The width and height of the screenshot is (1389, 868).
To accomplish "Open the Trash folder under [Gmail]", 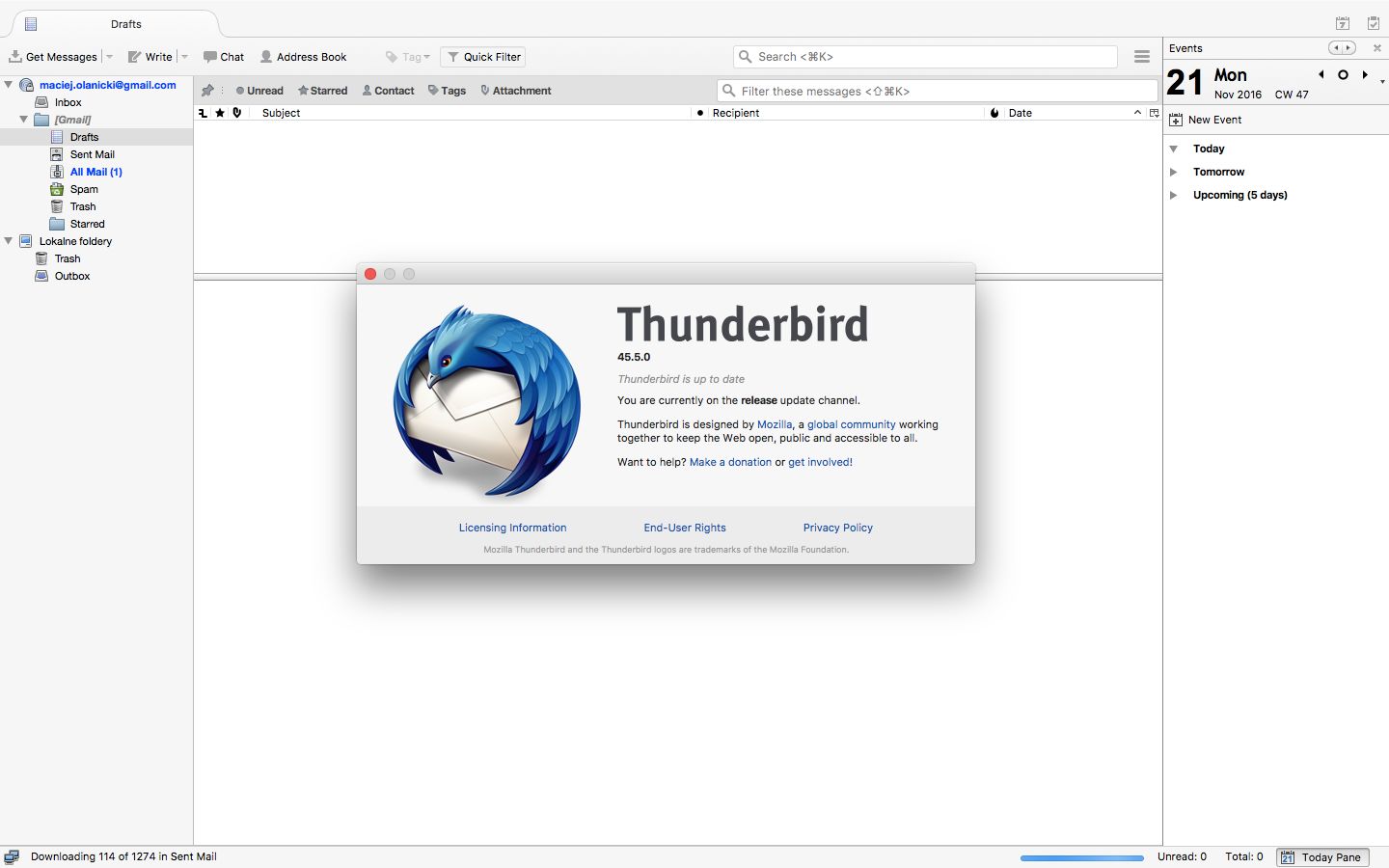I will 83,206.
